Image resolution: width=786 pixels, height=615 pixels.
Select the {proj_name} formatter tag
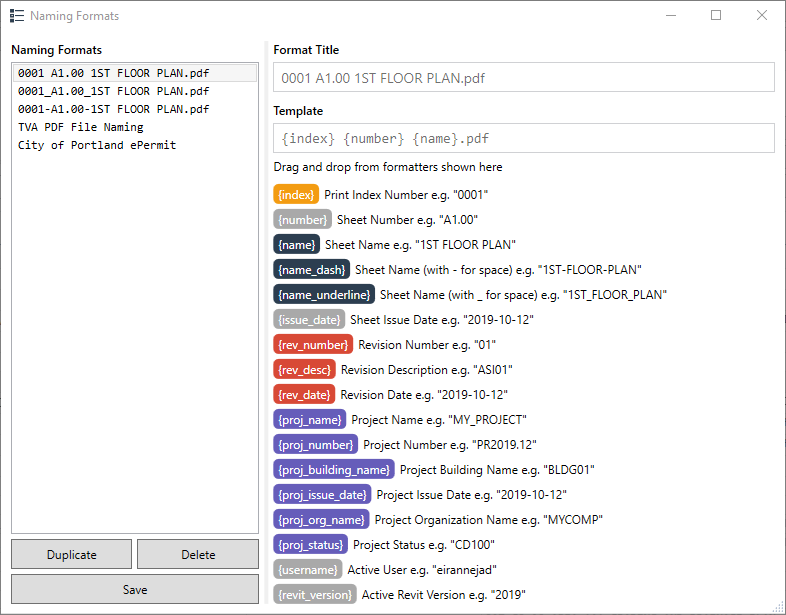(309, 420)
